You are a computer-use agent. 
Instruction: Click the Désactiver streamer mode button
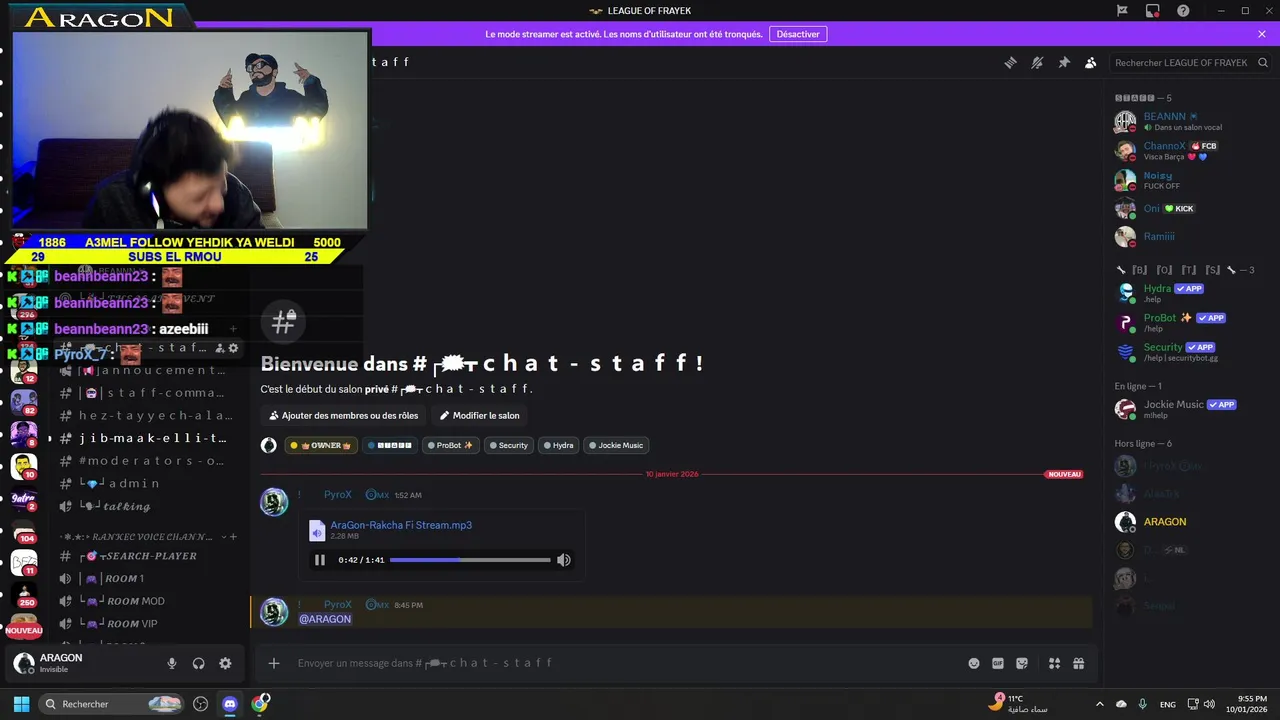point(798,34)
